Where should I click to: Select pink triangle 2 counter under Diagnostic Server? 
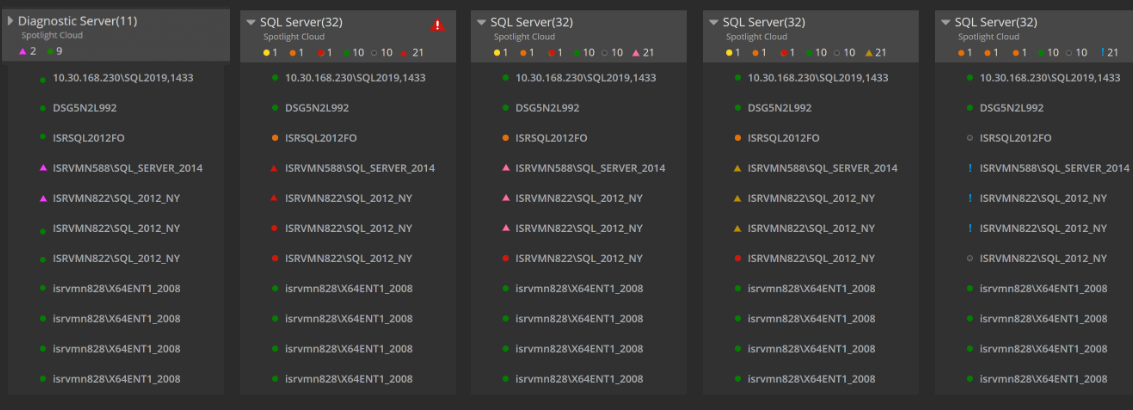[27, 52]
